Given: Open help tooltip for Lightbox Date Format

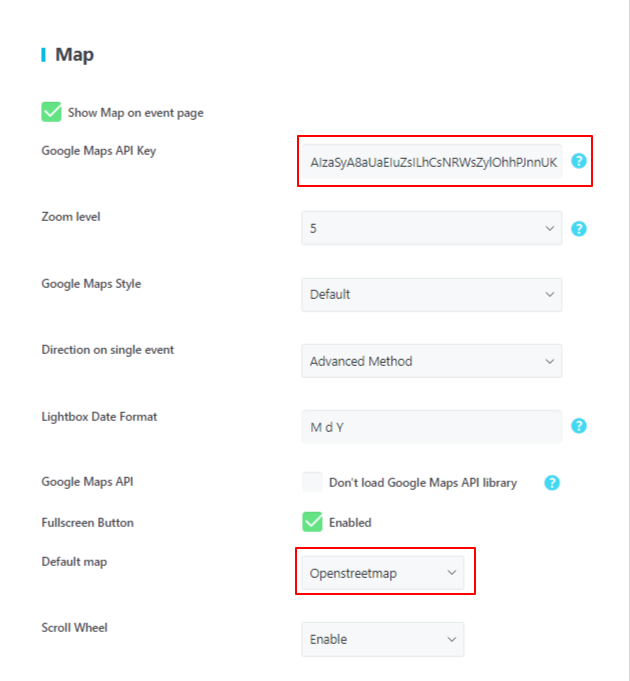Looking at the screenshot, I should point(578,426).
